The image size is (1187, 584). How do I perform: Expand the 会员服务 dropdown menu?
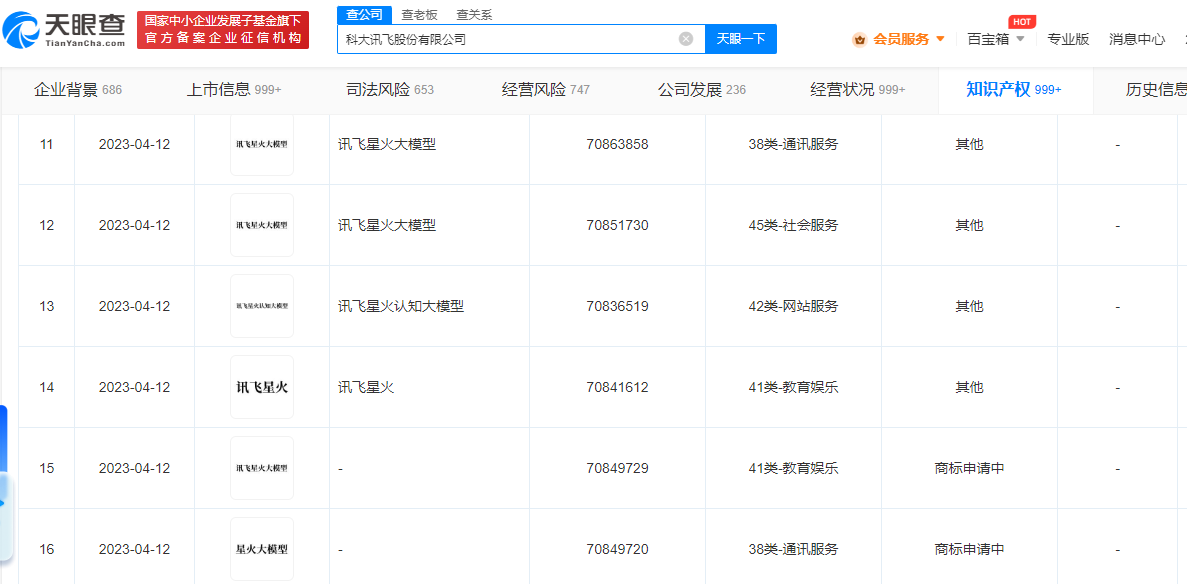click(x=940, y=39)
